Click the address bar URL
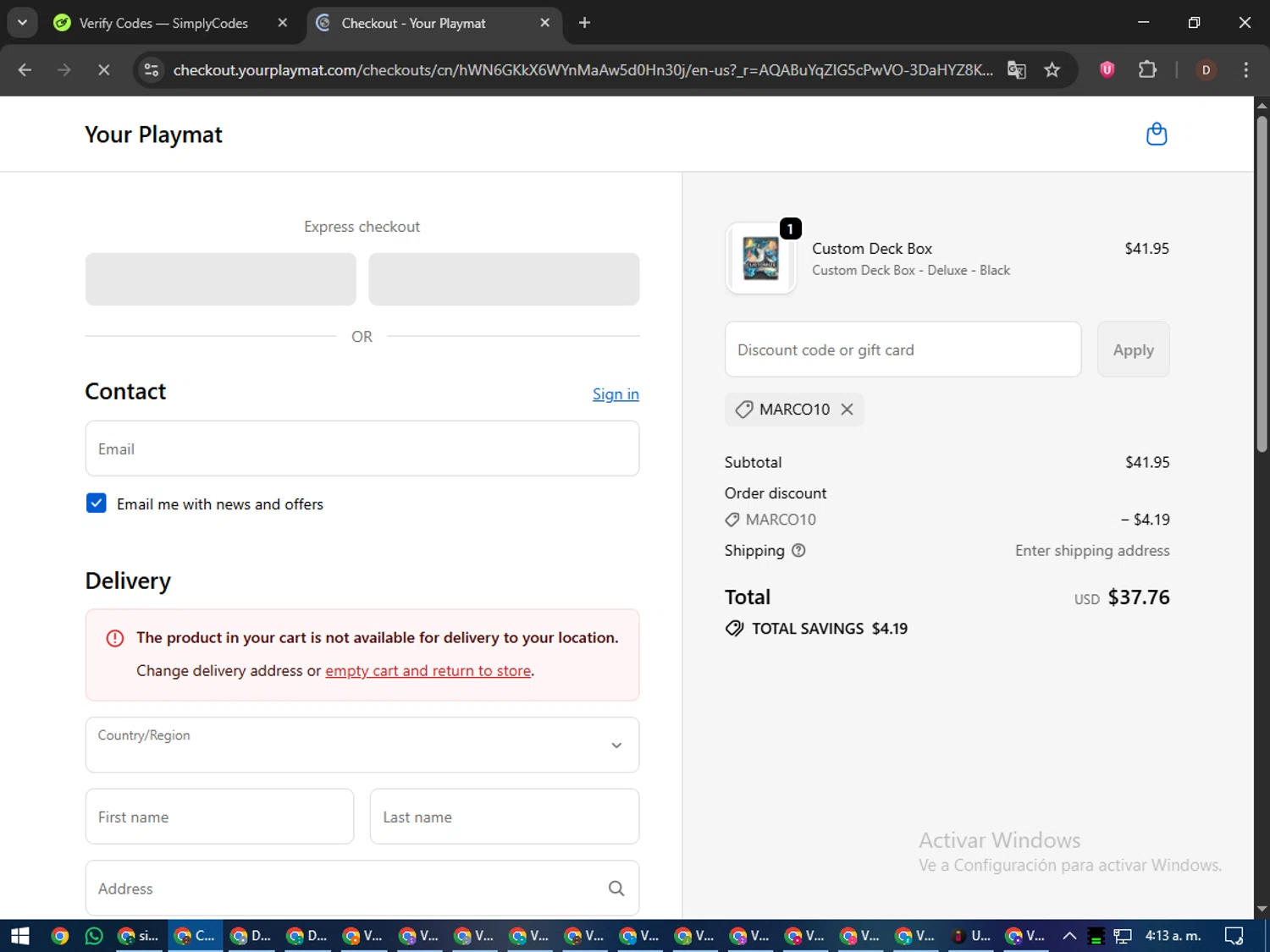Image resolution: width=1270 pixels, height=952 pixels. tap(583, 70)
